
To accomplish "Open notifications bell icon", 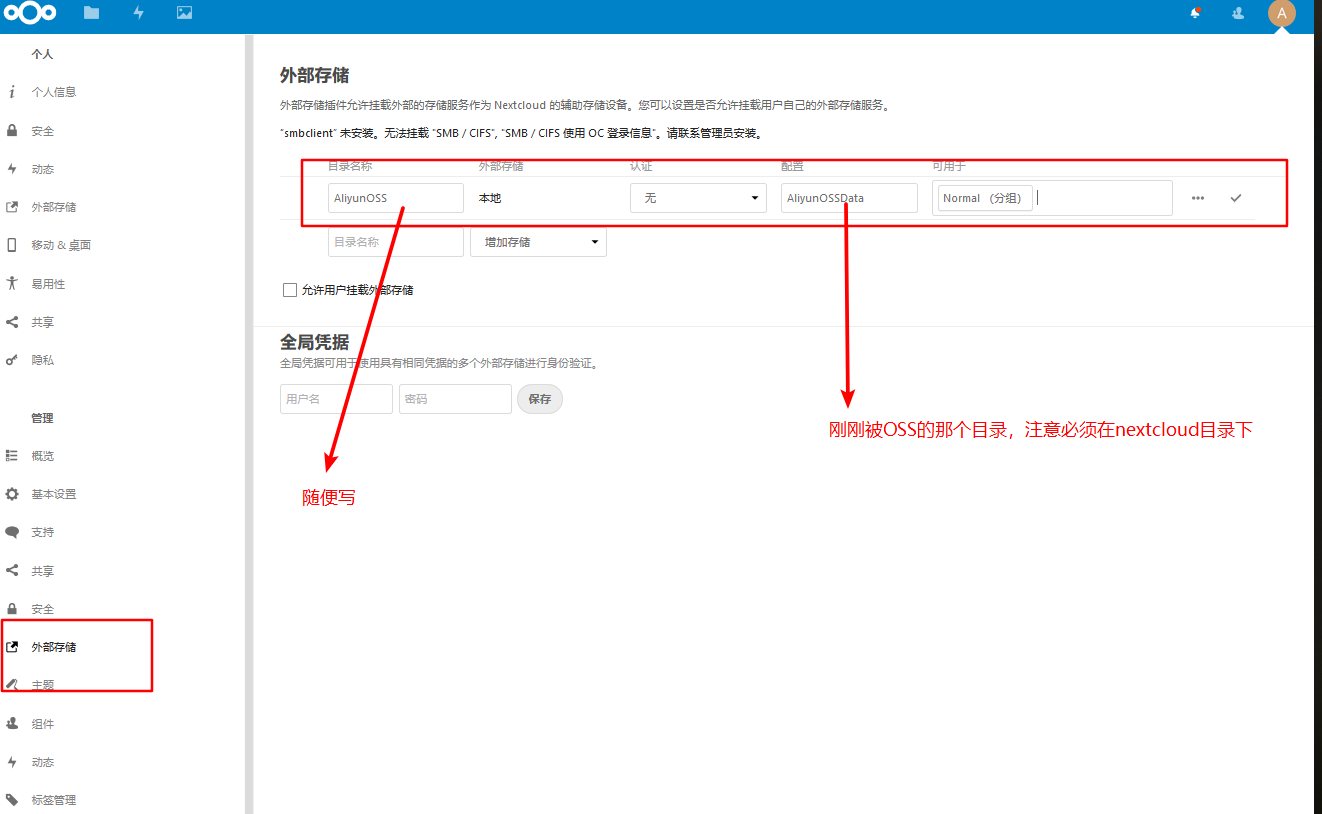I will 1194,13.
